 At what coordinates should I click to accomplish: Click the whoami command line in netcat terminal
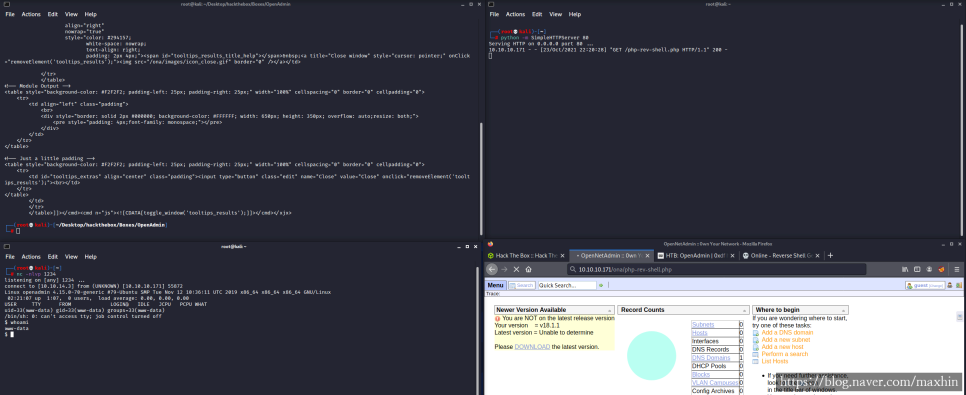[x=16, y=322]
